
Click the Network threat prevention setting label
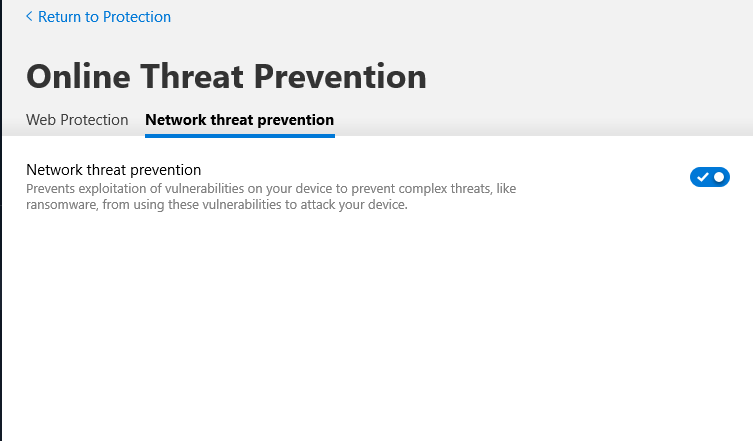(x=114, y=170)
